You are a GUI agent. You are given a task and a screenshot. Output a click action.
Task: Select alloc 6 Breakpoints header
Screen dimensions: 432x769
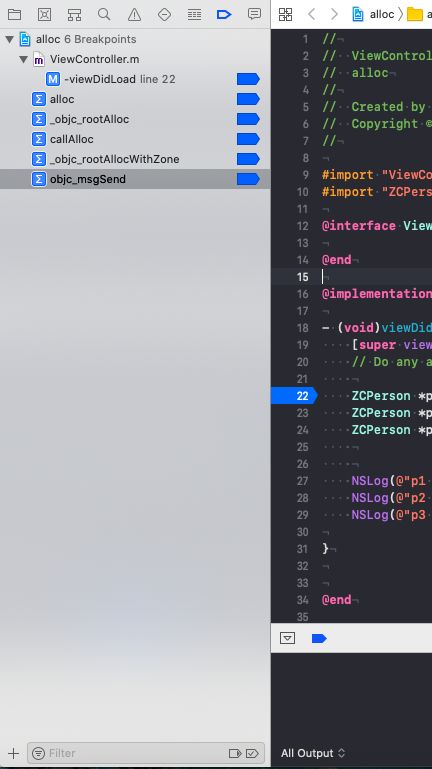click(135, 39)
